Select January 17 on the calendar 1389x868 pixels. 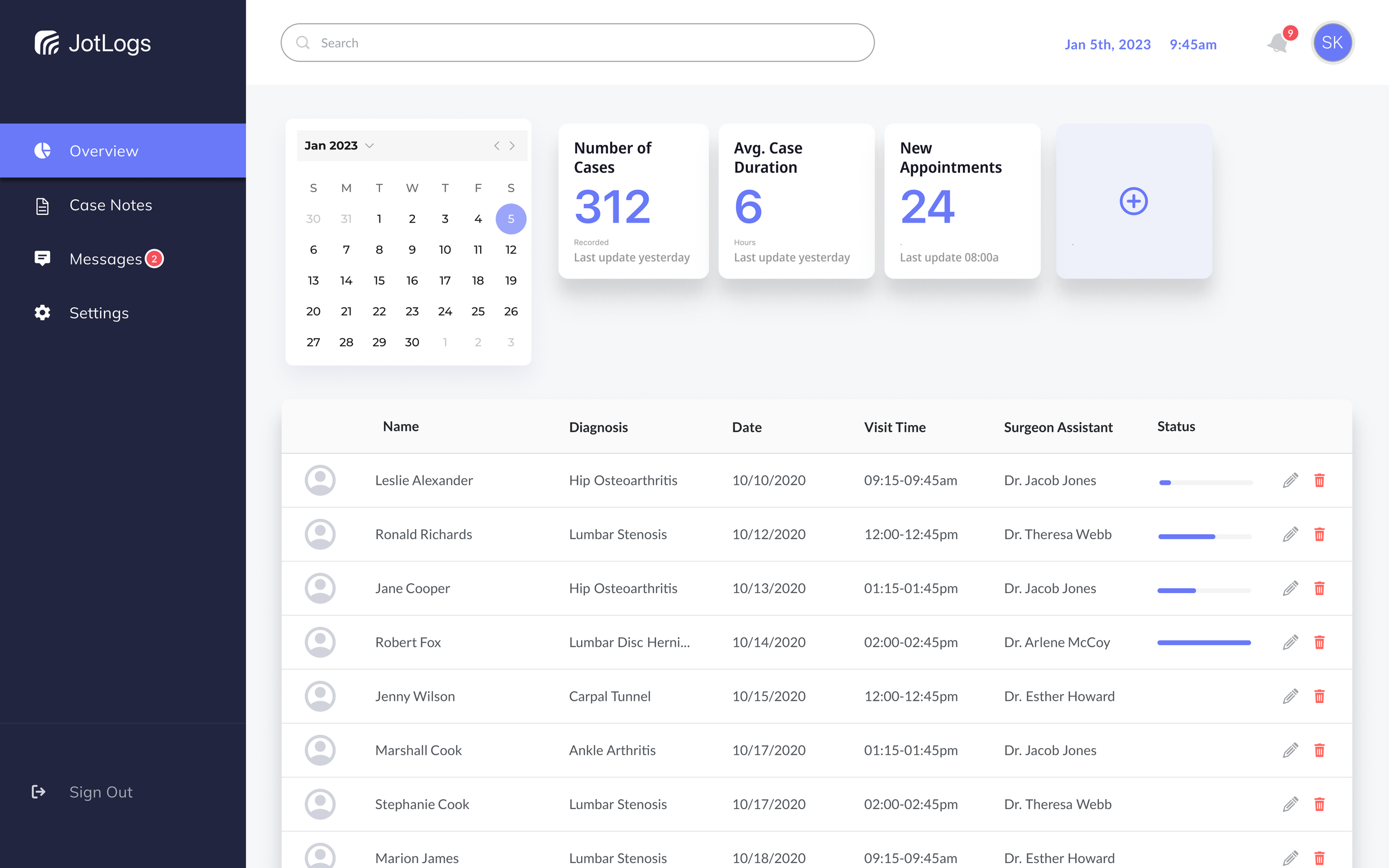click(x=444, y=280)
